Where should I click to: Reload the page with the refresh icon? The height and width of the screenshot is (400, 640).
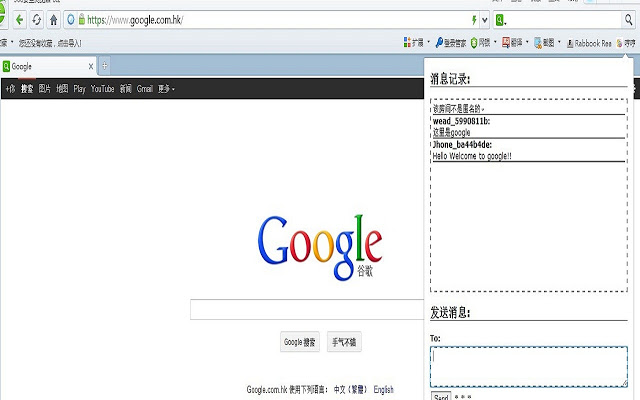(37, 20)
